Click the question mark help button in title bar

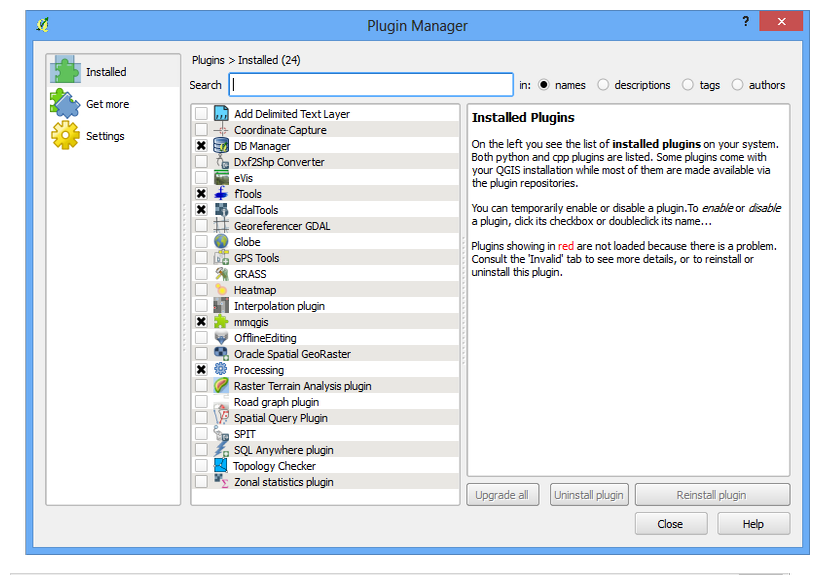pyautogui.click(x=745, y=21)
